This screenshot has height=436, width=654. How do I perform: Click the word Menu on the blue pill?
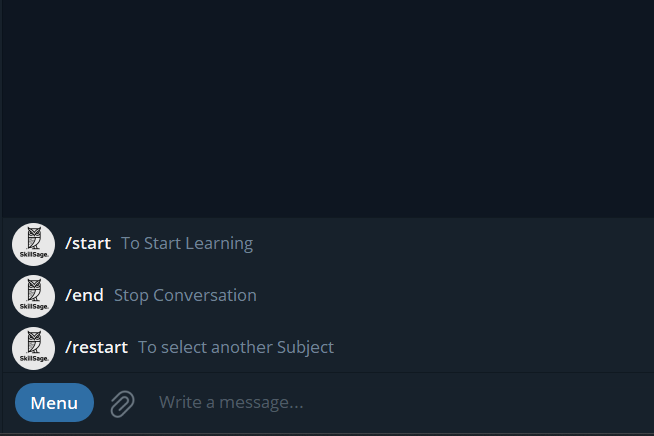tap(54, 403)
